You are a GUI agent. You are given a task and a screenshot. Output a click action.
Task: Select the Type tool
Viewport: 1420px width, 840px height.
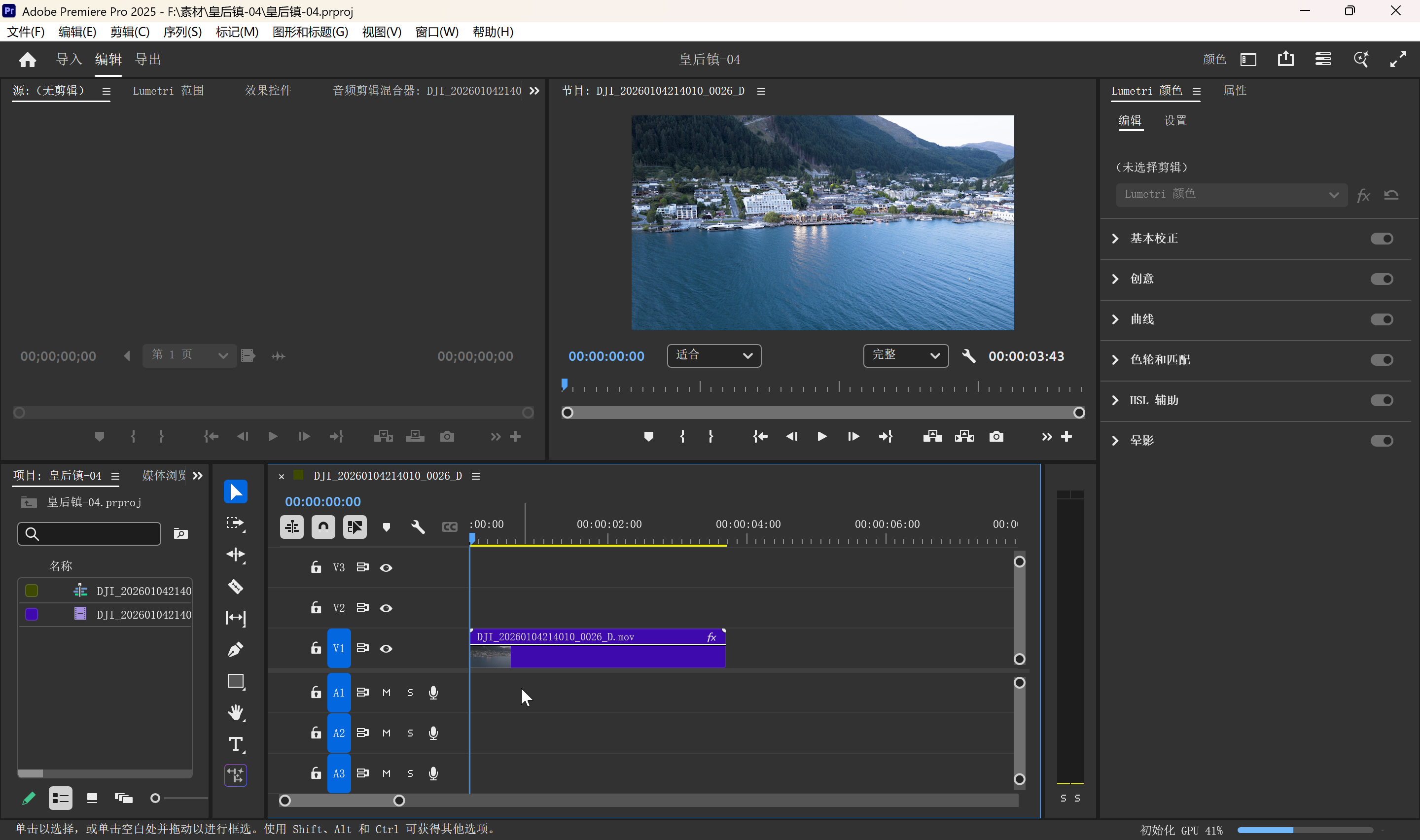click(x=236, y=744)
